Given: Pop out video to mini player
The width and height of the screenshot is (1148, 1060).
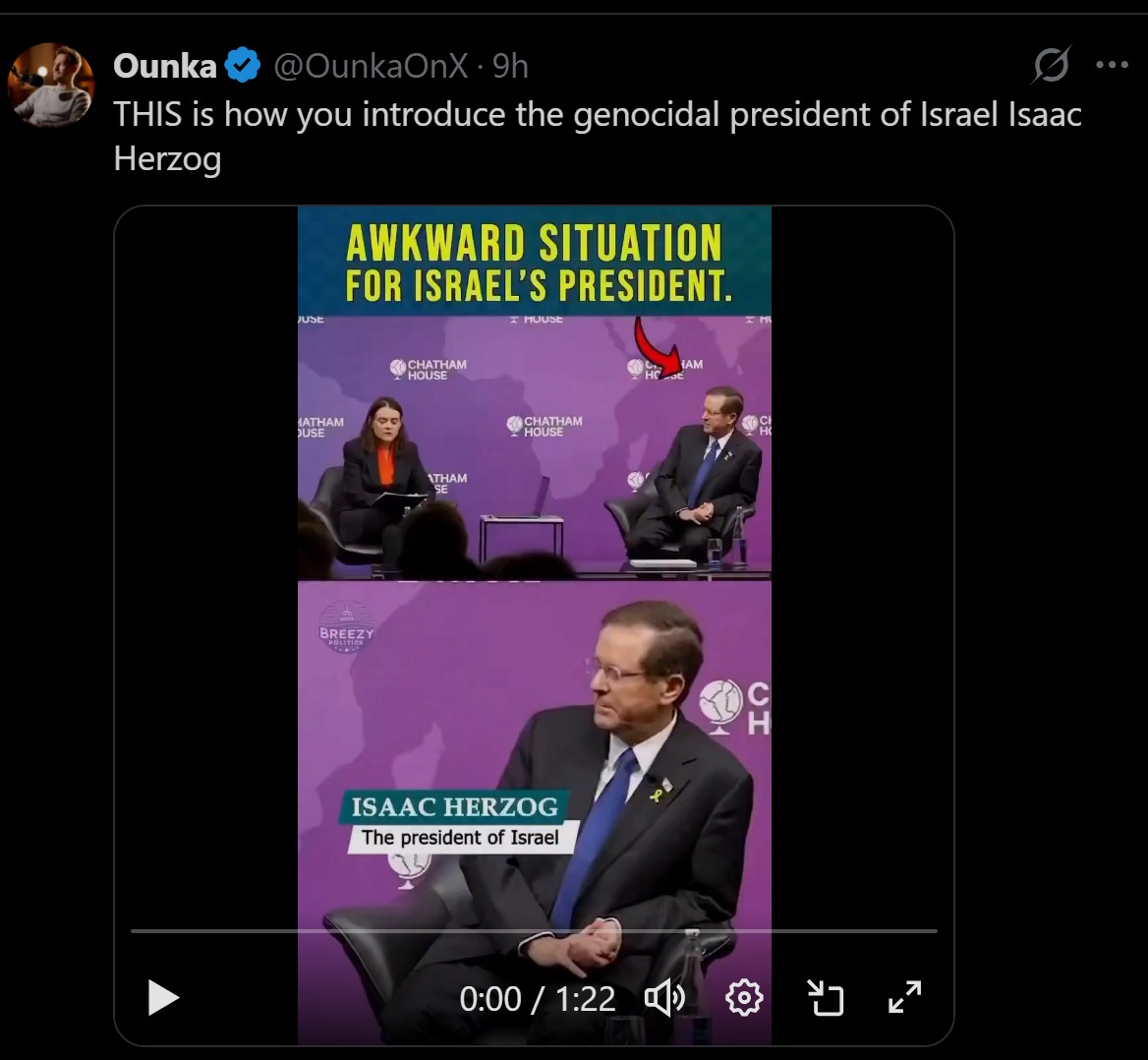Looking at the screenshot, I should coord(826,998).
